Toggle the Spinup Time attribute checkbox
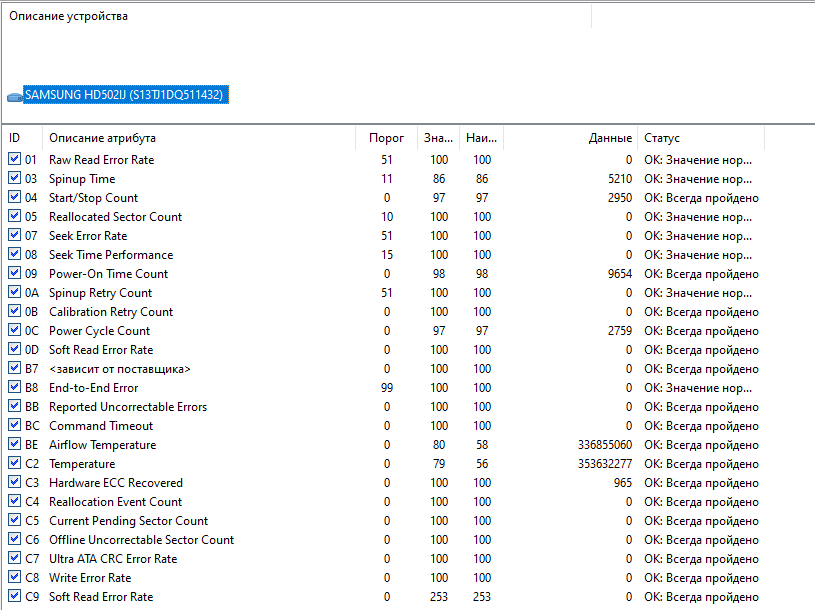 (14, 178)
